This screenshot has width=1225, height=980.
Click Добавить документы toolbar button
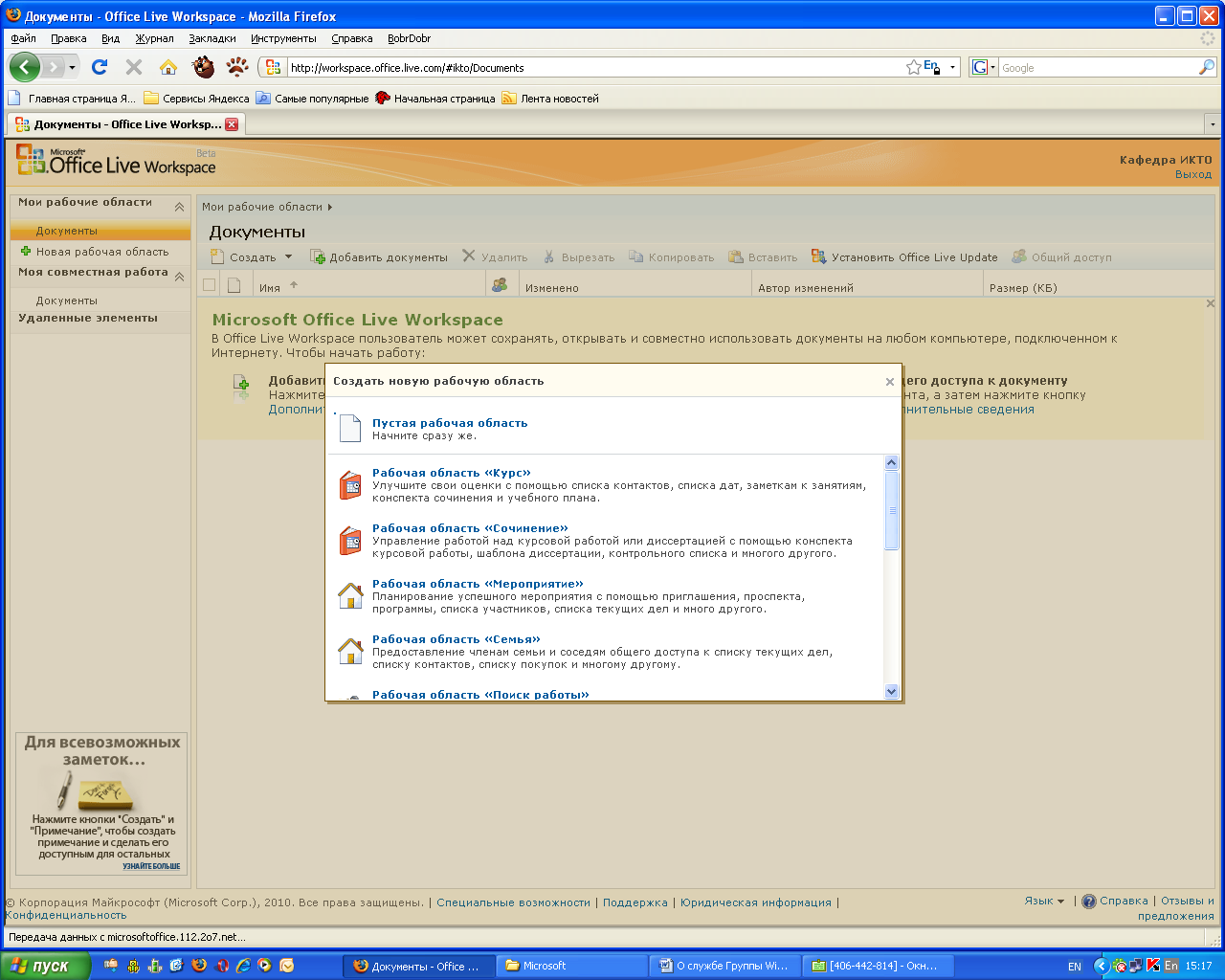(x=379, y=256)
